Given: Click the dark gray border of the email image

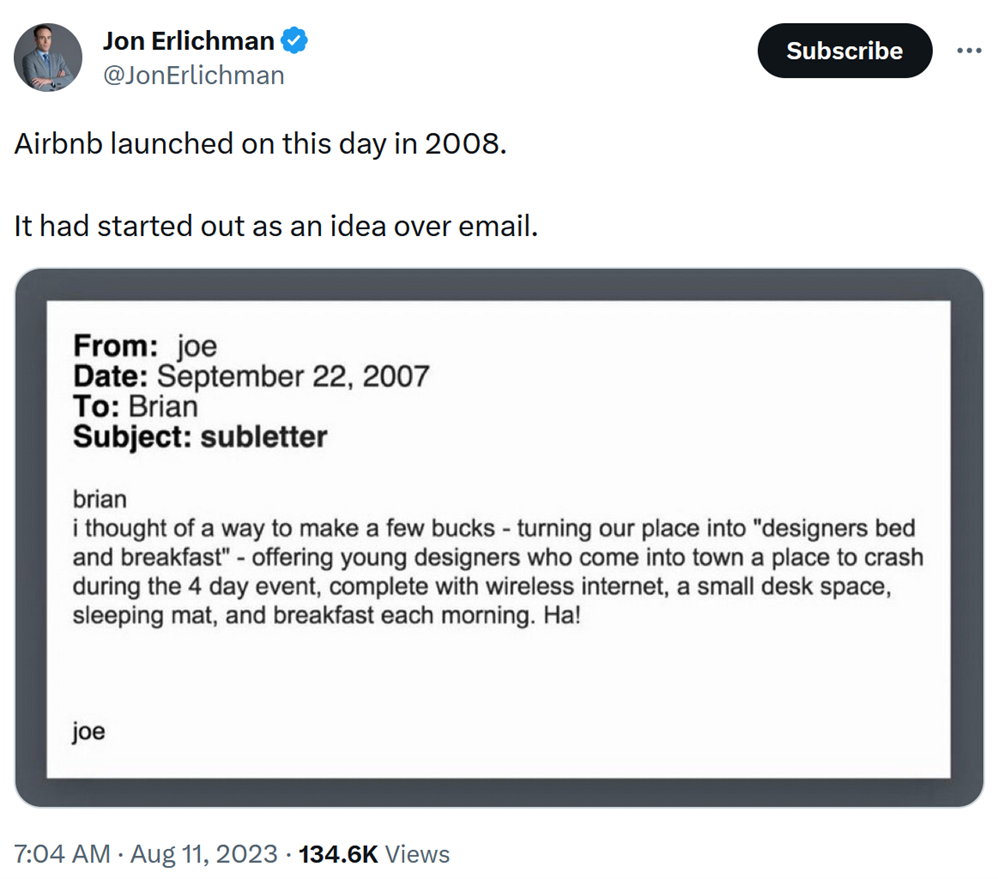Looking at the screenshot, I should [30, 540].
